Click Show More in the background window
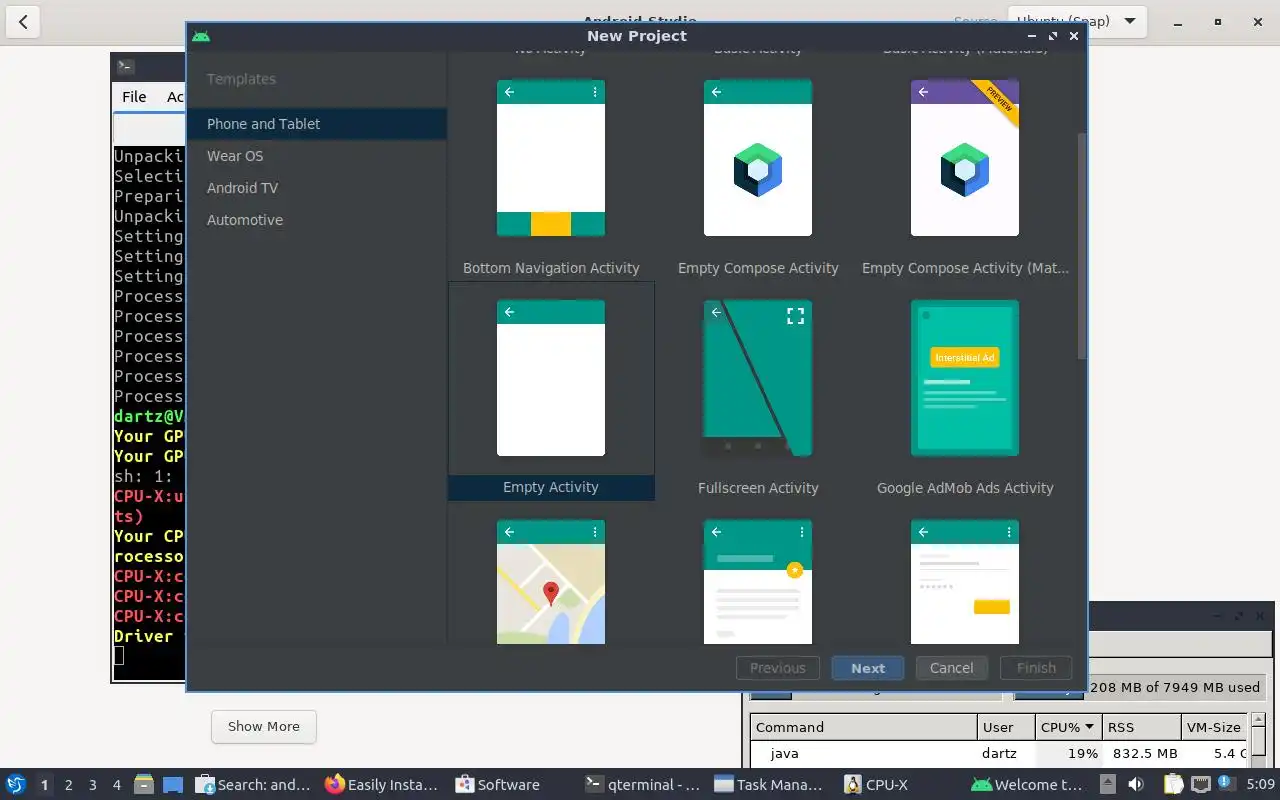1280x800 pixels. [x=264, y=727]
